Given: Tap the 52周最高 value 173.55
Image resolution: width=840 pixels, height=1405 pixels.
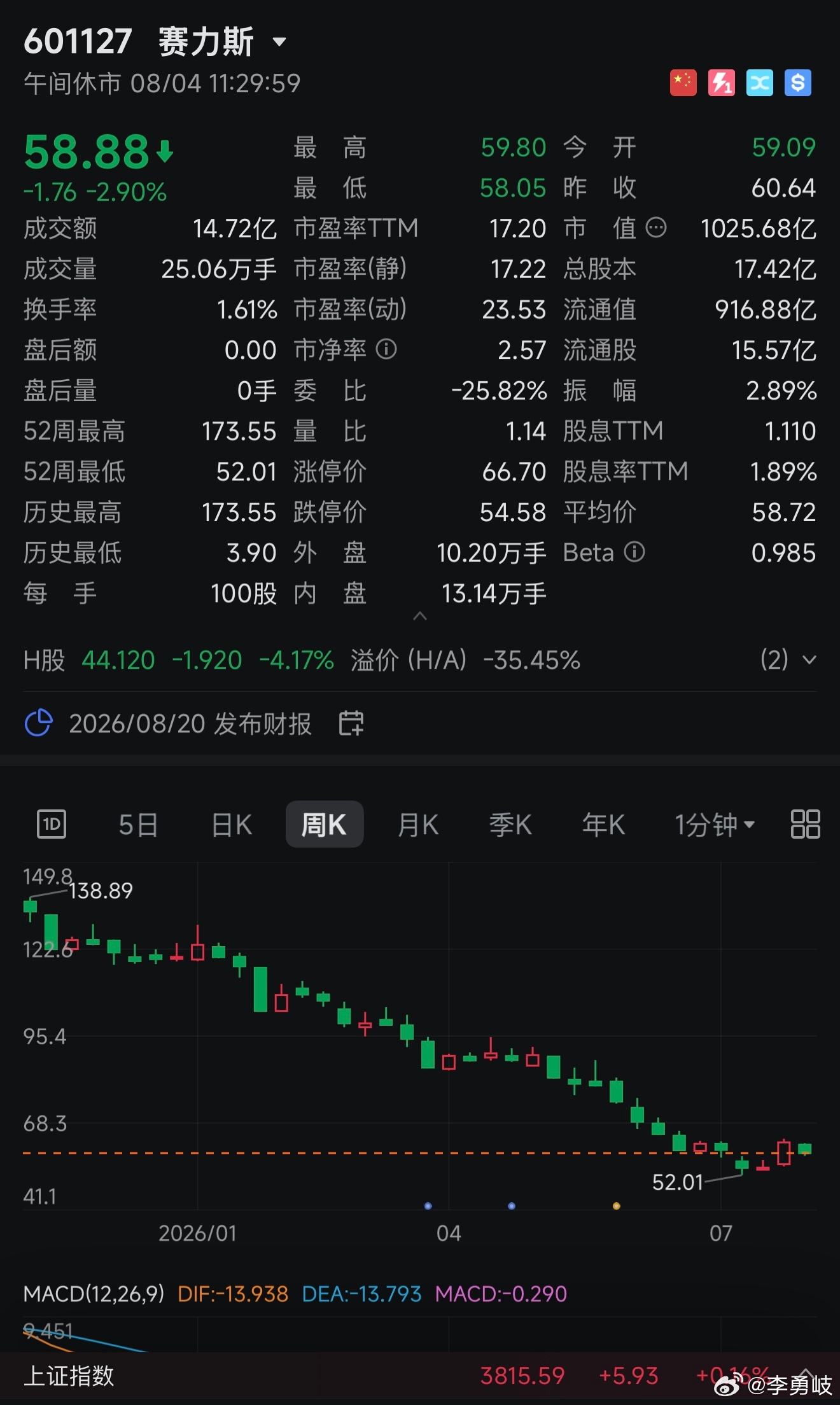Looking at the screenshot, I should [239, 431].
